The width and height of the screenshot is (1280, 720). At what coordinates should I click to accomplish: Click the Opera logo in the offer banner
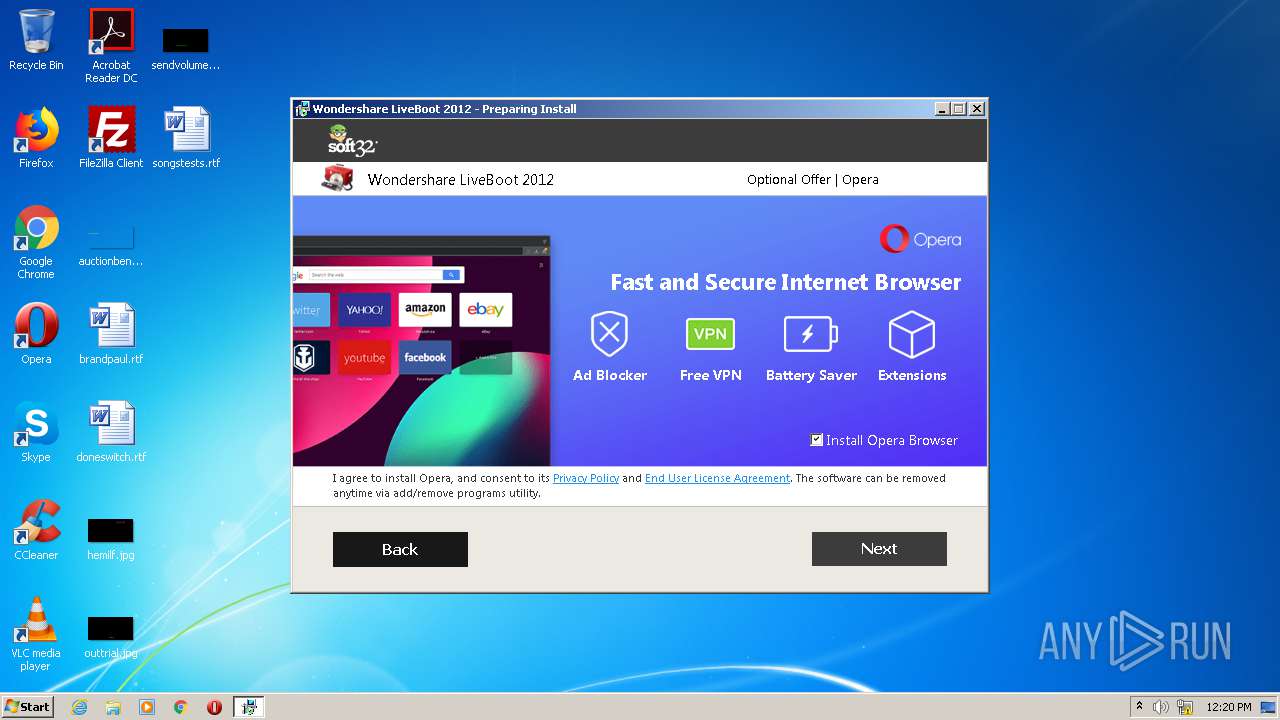tap(920, 239)
